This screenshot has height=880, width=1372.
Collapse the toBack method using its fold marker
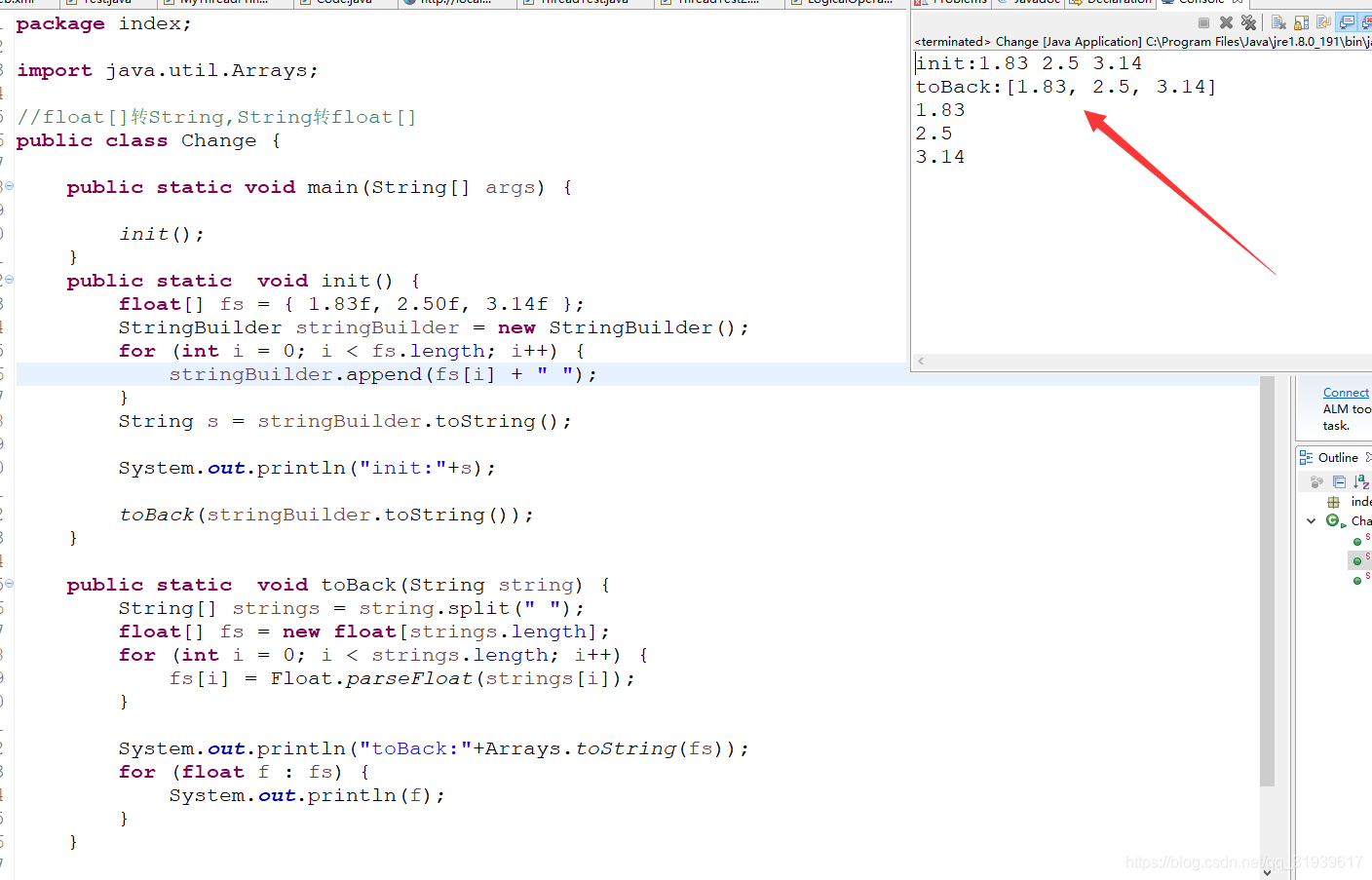(9, 584)
